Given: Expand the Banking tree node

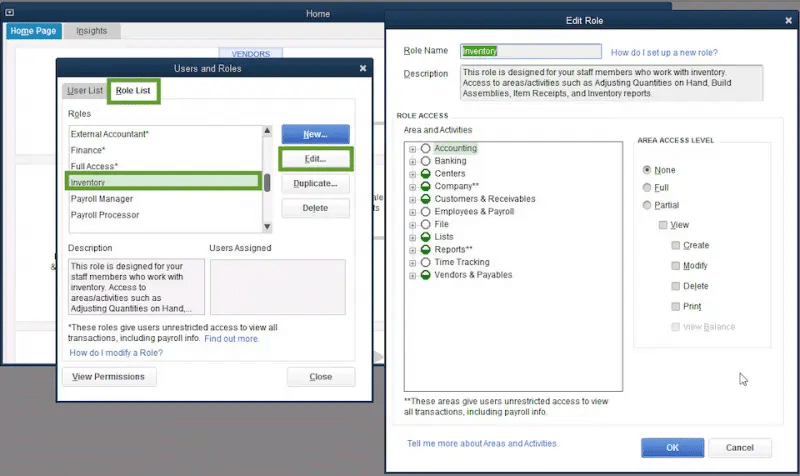Looking at the screenshot, I should tap(412, 162).
